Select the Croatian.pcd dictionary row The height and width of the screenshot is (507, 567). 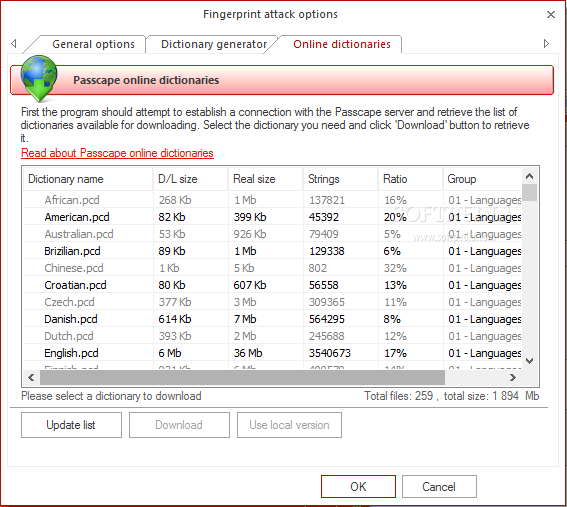point(272,285)
